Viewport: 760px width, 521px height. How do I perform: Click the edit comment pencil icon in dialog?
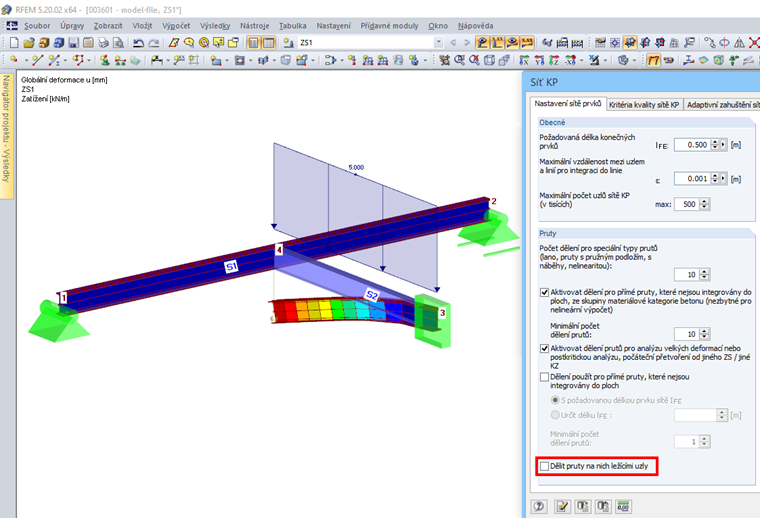562,507
